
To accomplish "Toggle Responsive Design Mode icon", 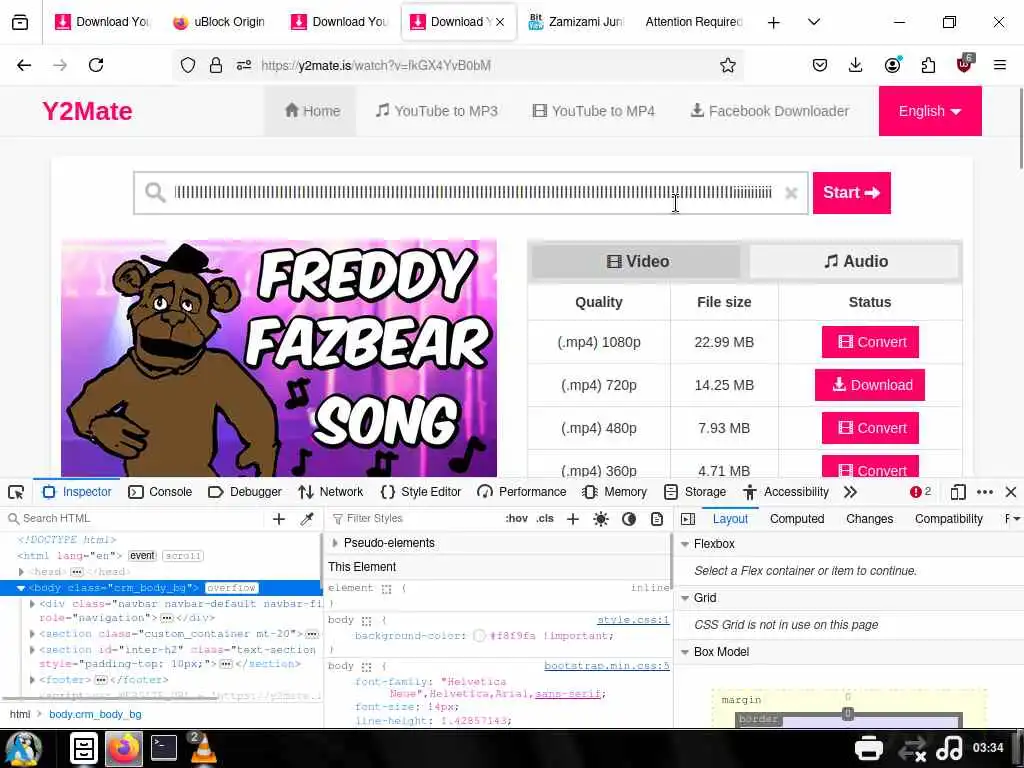I will pyautogui.click(x=958, y=492).
